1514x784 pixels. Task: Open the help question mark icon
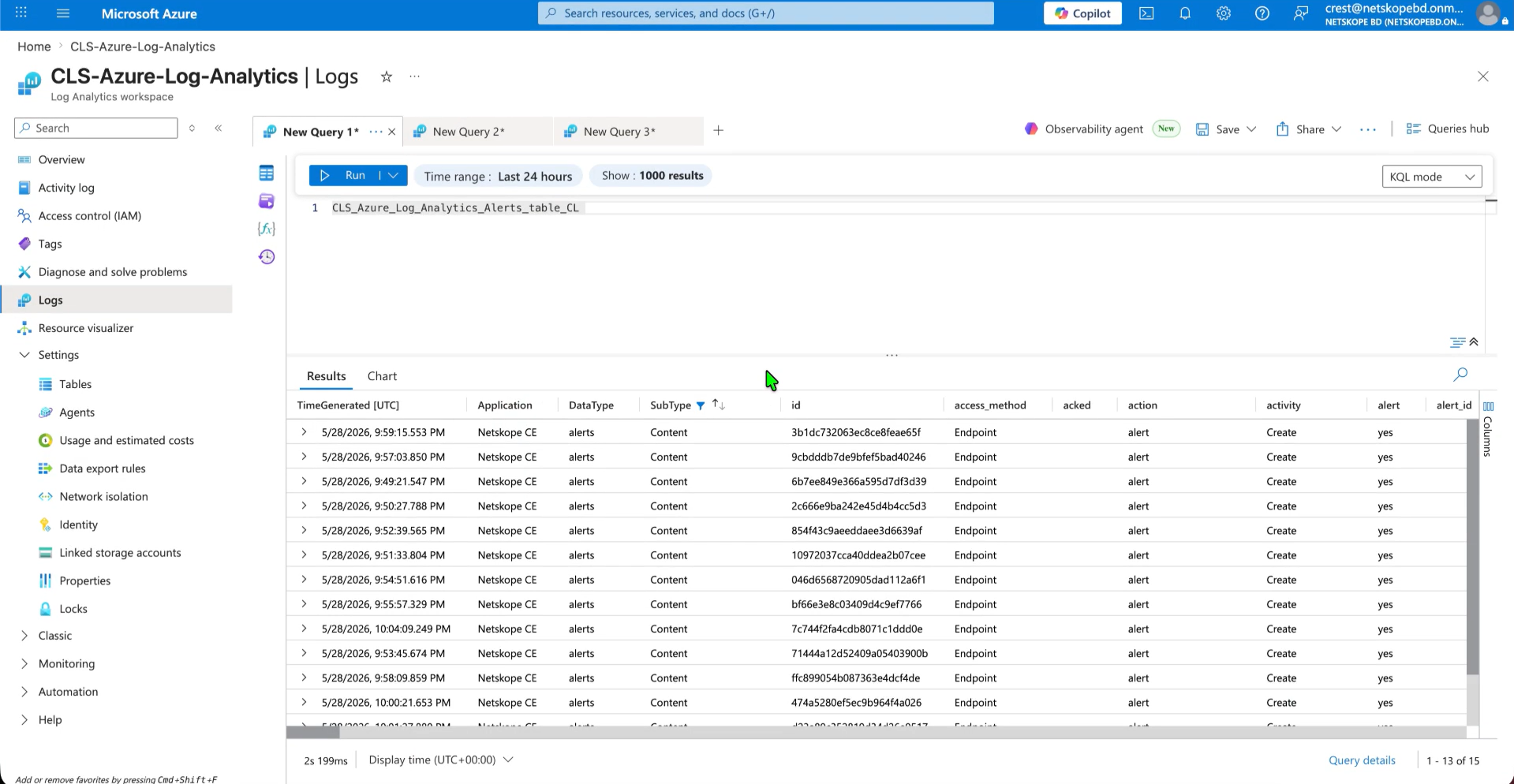click(1262, 13)
